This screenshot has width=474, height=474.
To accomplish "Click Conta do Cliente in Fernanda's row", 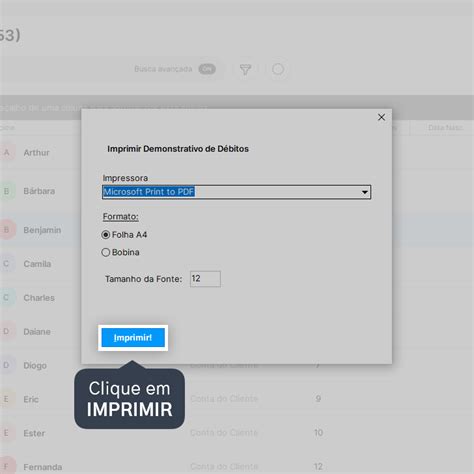I will 224,466.
